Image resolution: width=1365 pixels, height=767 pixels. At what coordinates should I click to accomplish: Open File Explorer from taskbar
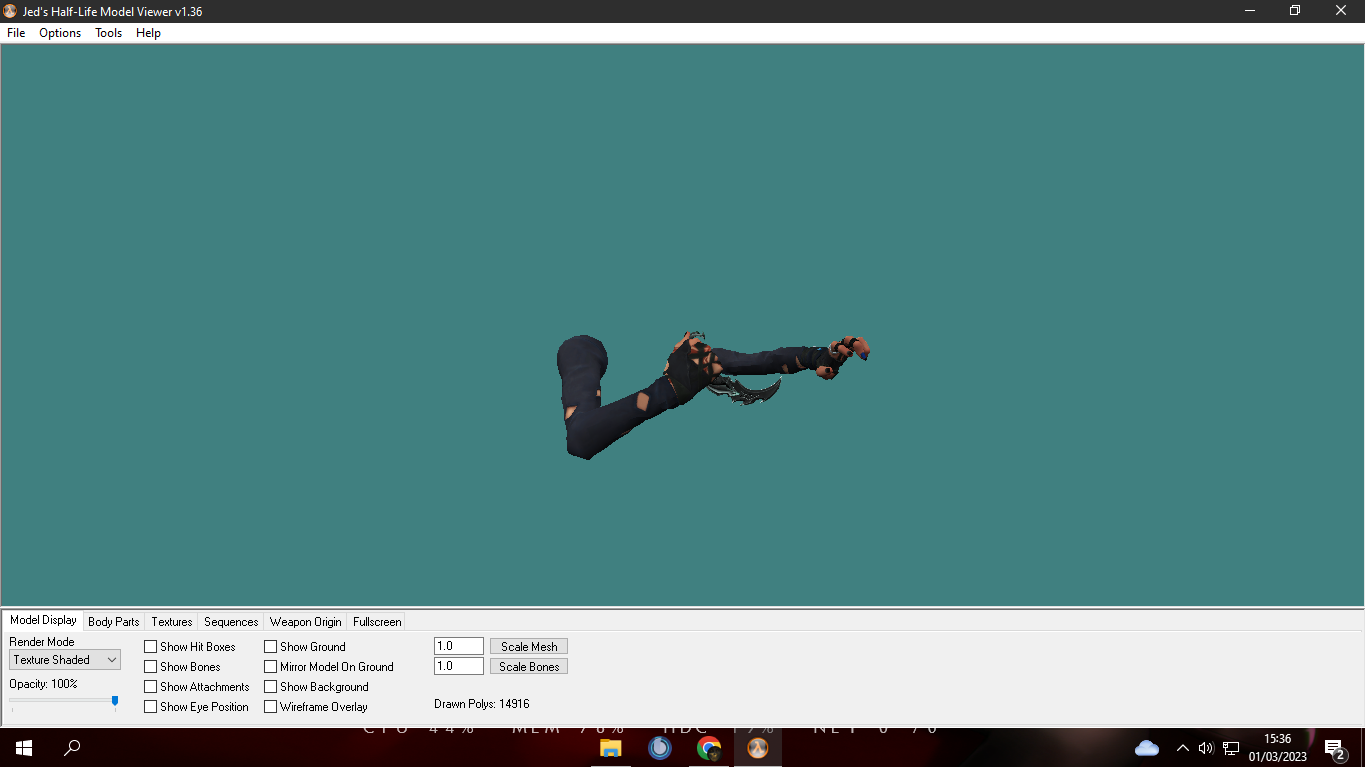pyautogui.click(x=611, y=748)
